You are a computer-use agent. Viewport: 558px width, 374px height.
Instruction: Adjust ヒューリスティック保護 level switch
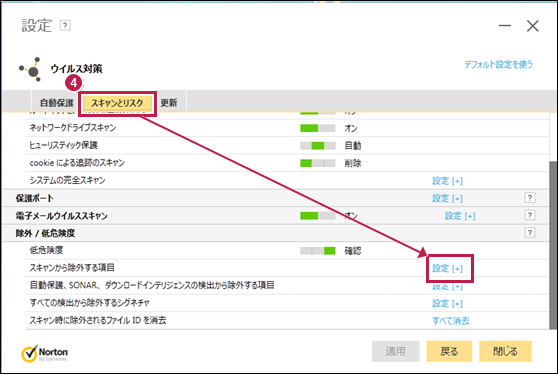317,145
